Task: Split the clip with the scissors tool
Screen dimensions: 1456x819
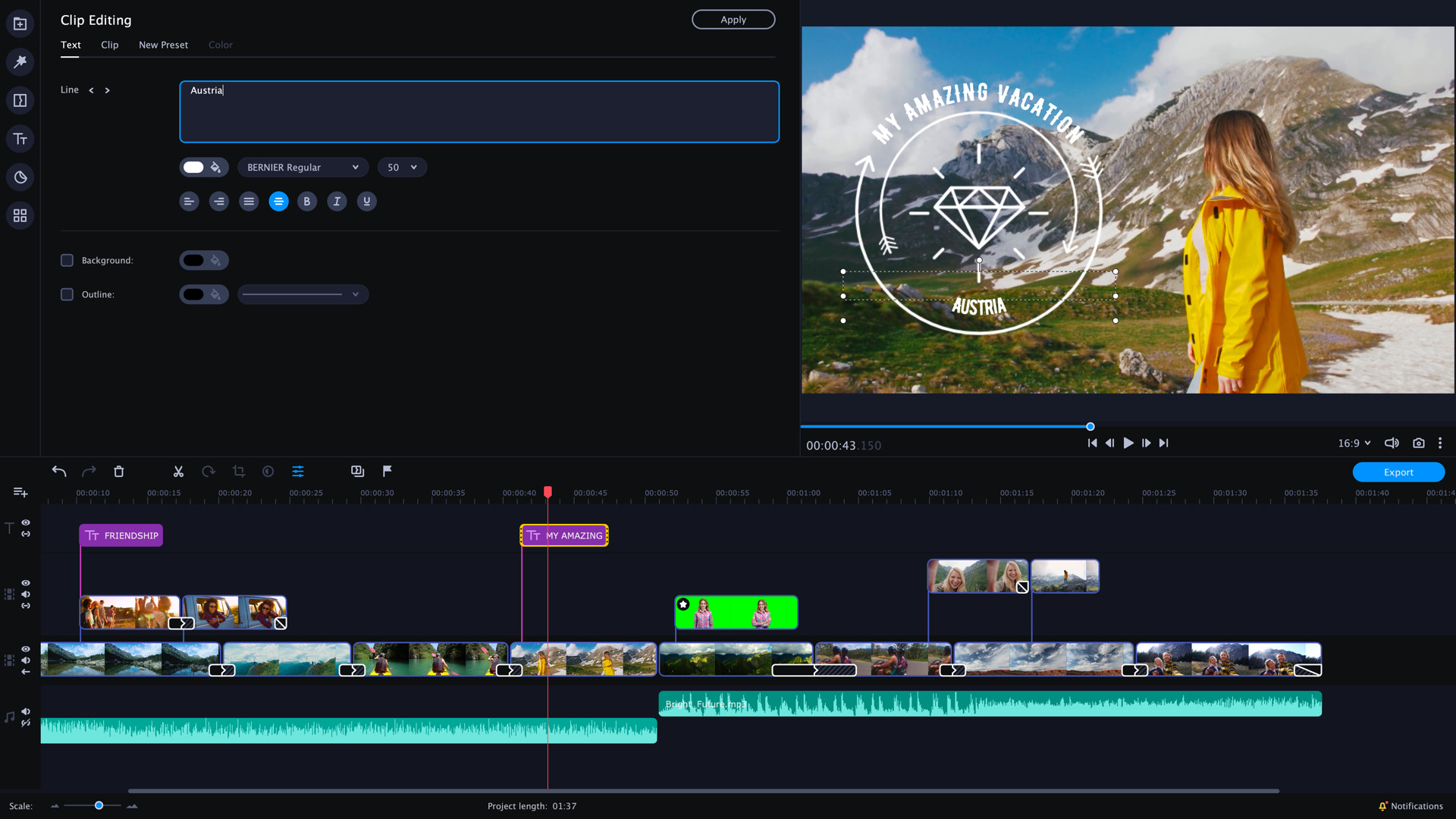Action: click(178, 471)
